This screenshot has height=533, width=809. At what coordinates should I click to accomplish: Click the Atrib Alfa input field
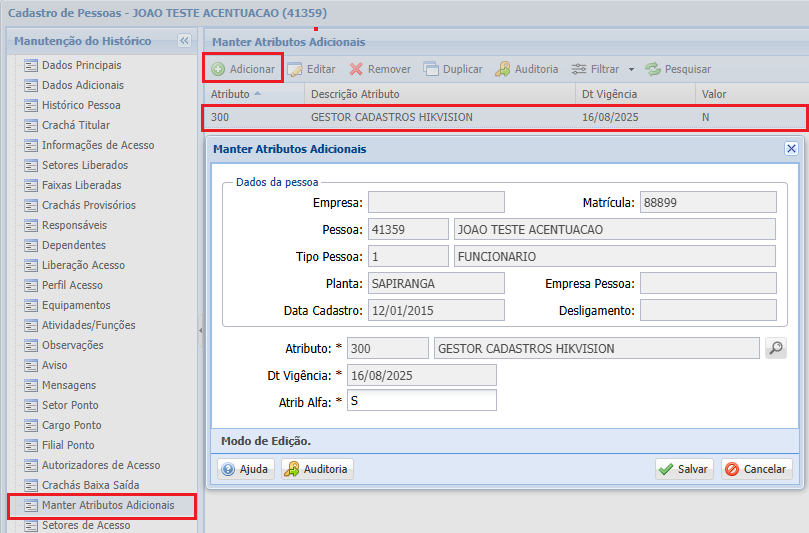[422, 401]
